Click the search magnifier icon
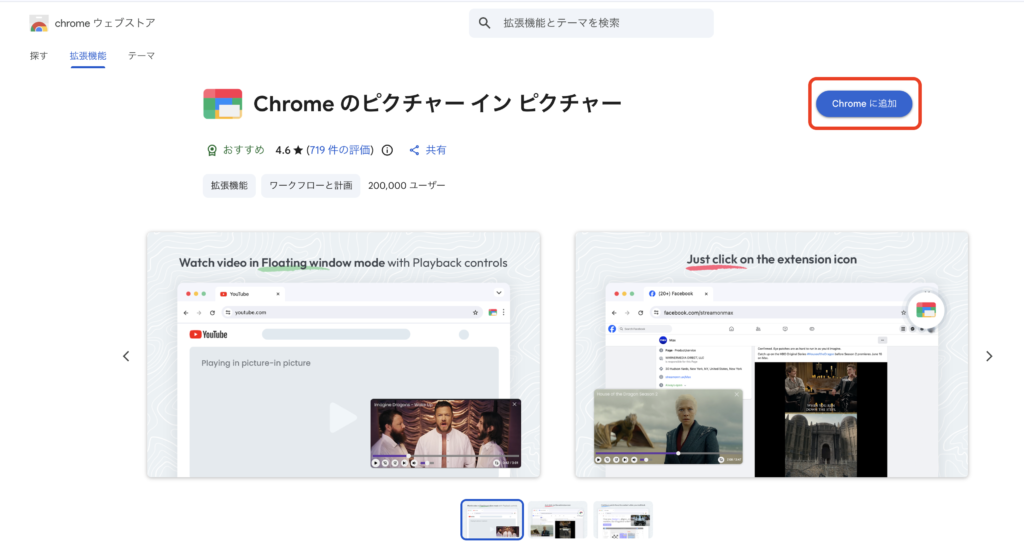Screen dimensions: 1024x547 tap(485, 23)
